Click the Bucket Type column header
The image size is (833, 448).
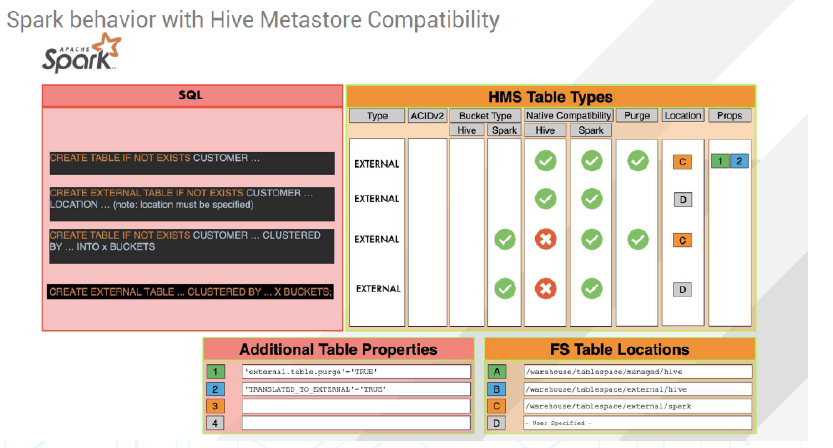pos(485,116)
